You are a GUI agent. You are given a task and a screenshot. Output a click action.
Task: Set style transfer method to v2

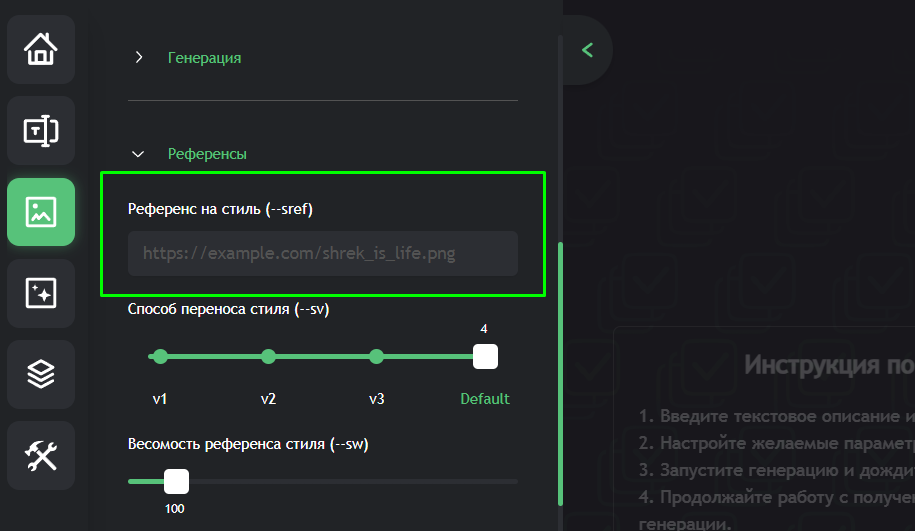click(x=268, y=357)
